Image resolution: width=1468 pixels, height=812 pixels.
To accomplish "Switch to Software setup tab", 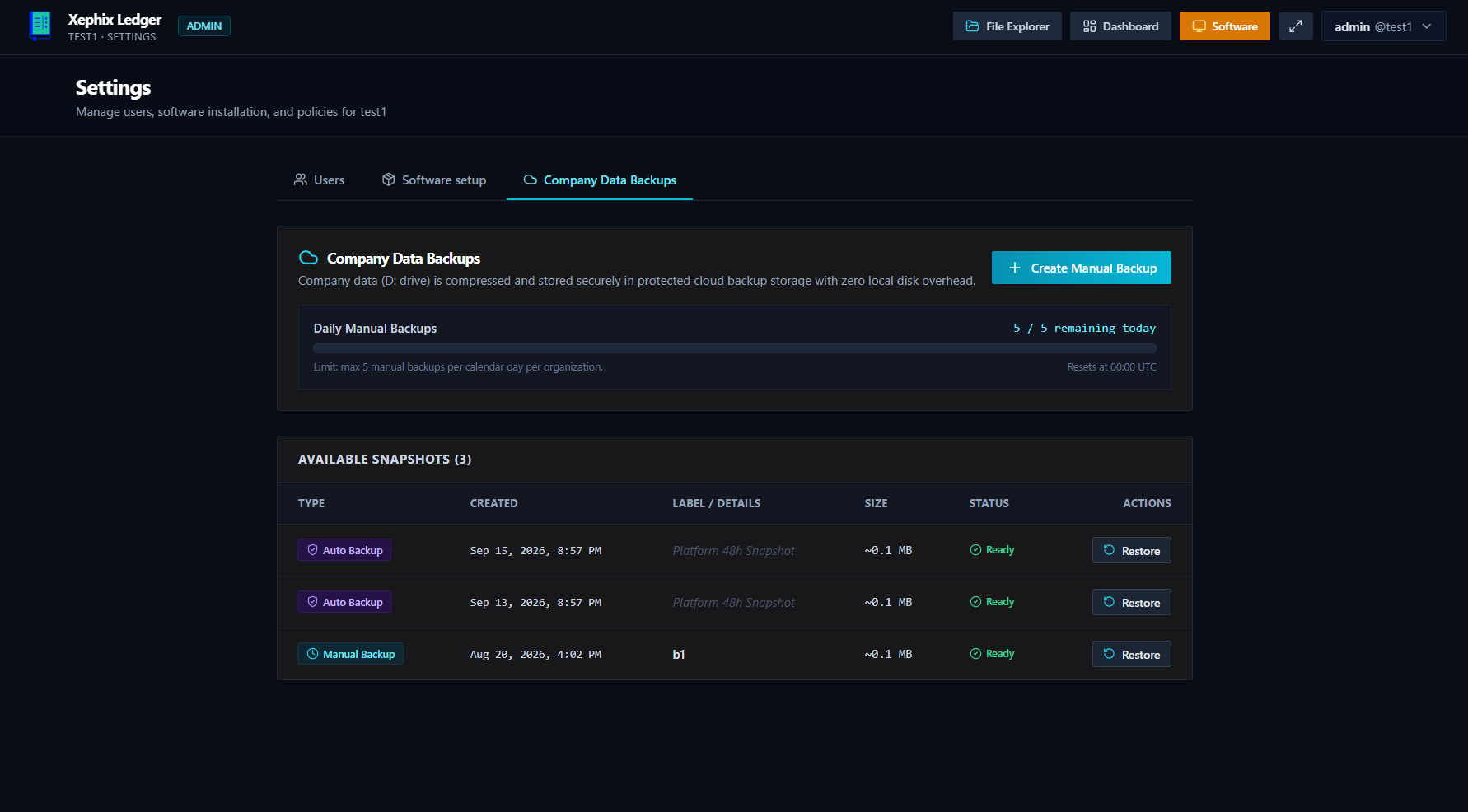I will [x=434, y=180].
